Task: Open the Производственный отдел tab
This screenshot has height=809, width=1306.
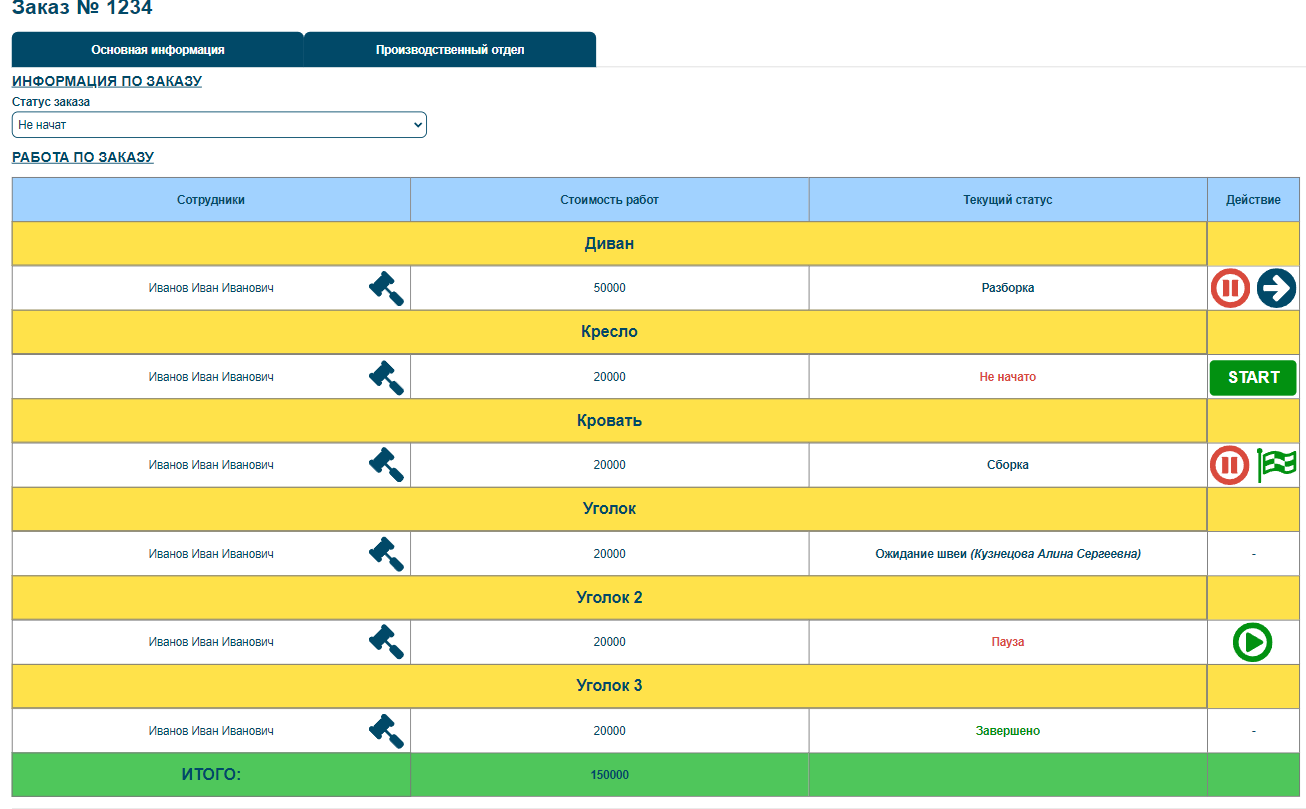Action: [450, 50]
